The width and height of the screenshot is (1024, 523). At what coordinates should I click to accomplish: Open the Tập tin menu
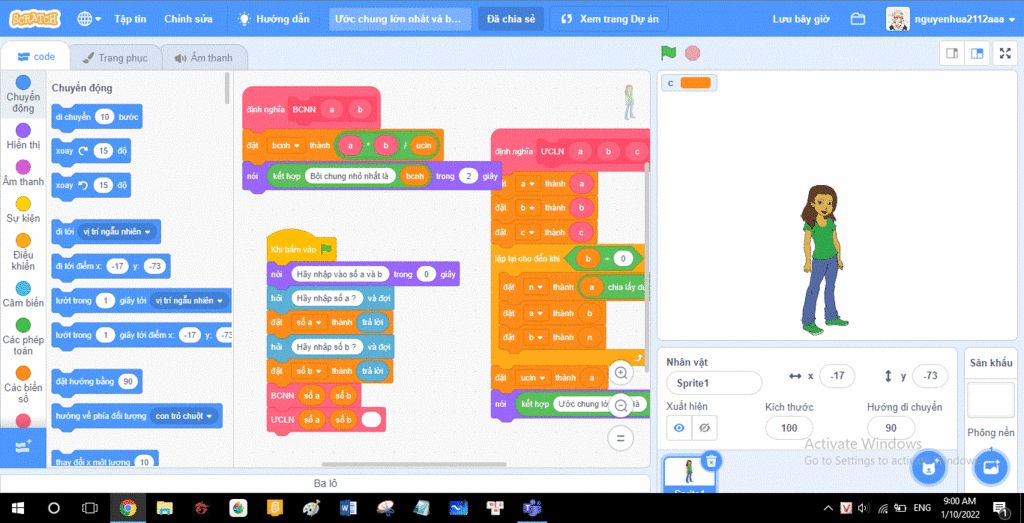click(130, 19)
